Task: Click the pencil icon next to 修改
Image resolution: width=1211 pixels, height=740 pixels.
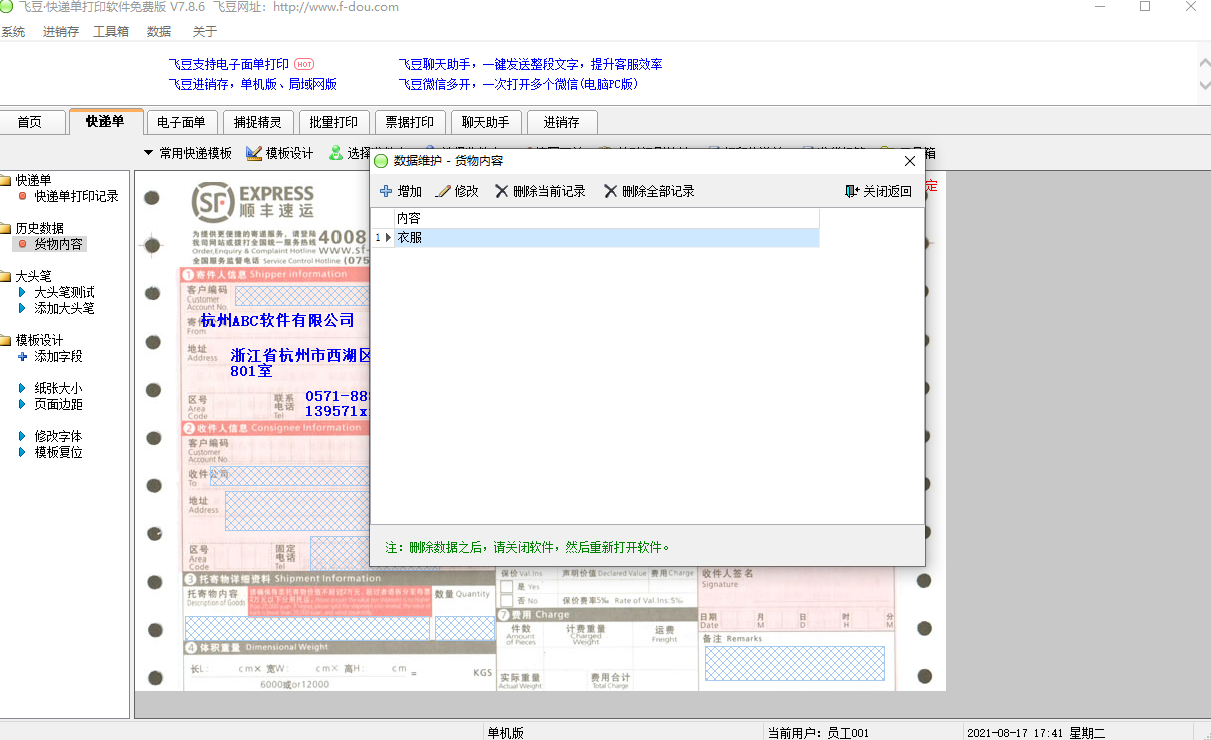Action: tap(443, 191)
